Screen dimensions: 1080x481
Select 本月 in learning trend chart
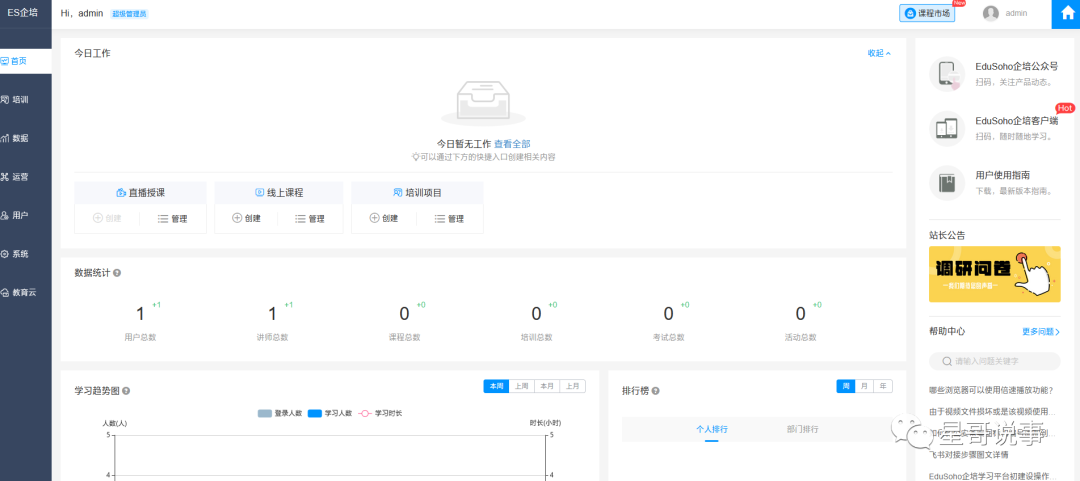tap(547, 386)
